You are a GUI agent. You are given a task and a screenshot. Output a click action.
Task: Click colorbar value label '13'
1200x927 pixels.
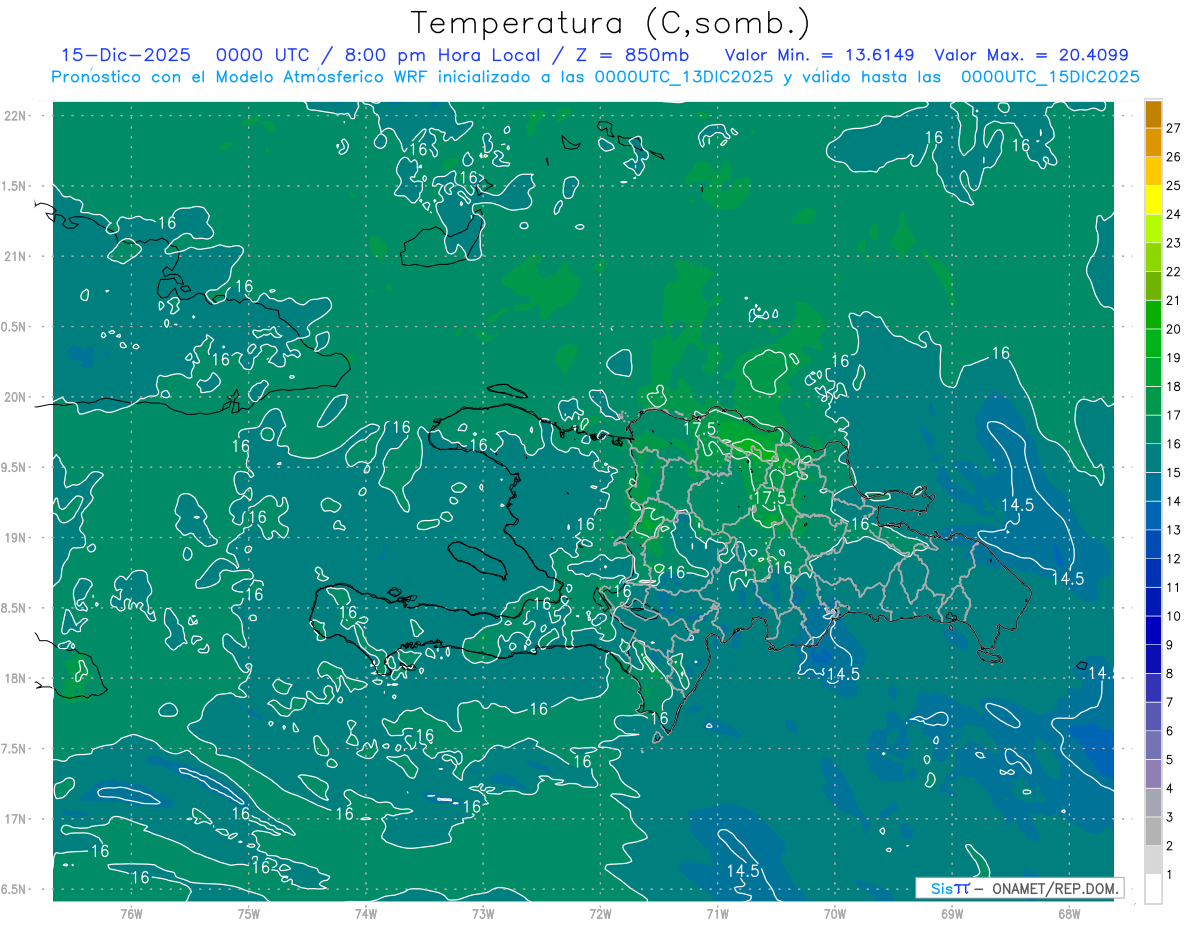pos(1174,530)
